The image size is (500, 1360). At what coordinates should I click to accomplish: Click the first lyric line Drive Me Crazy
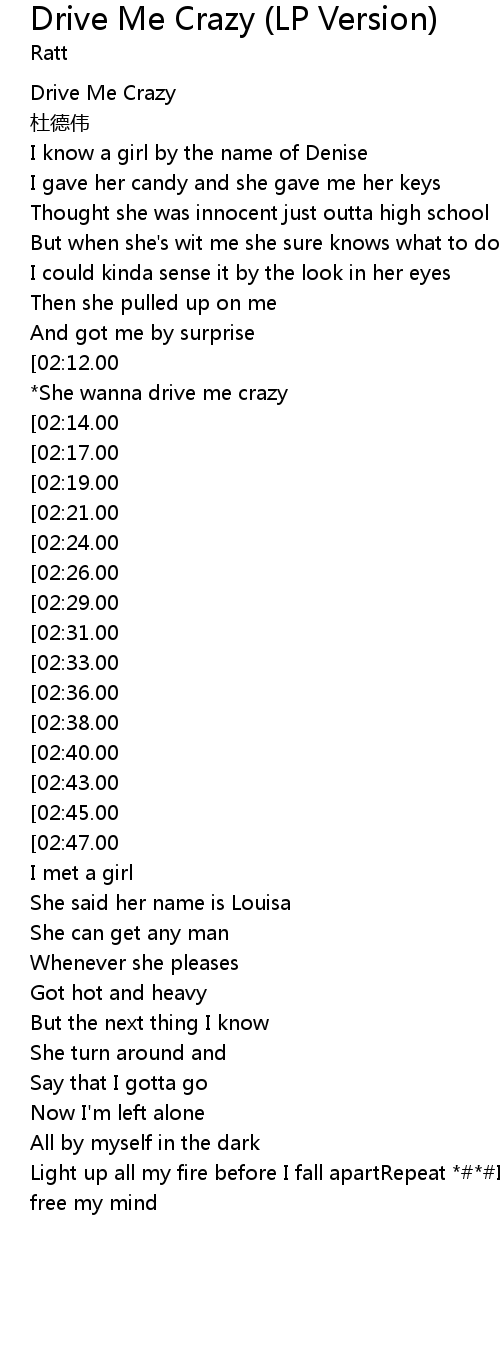tap(103, 93)
